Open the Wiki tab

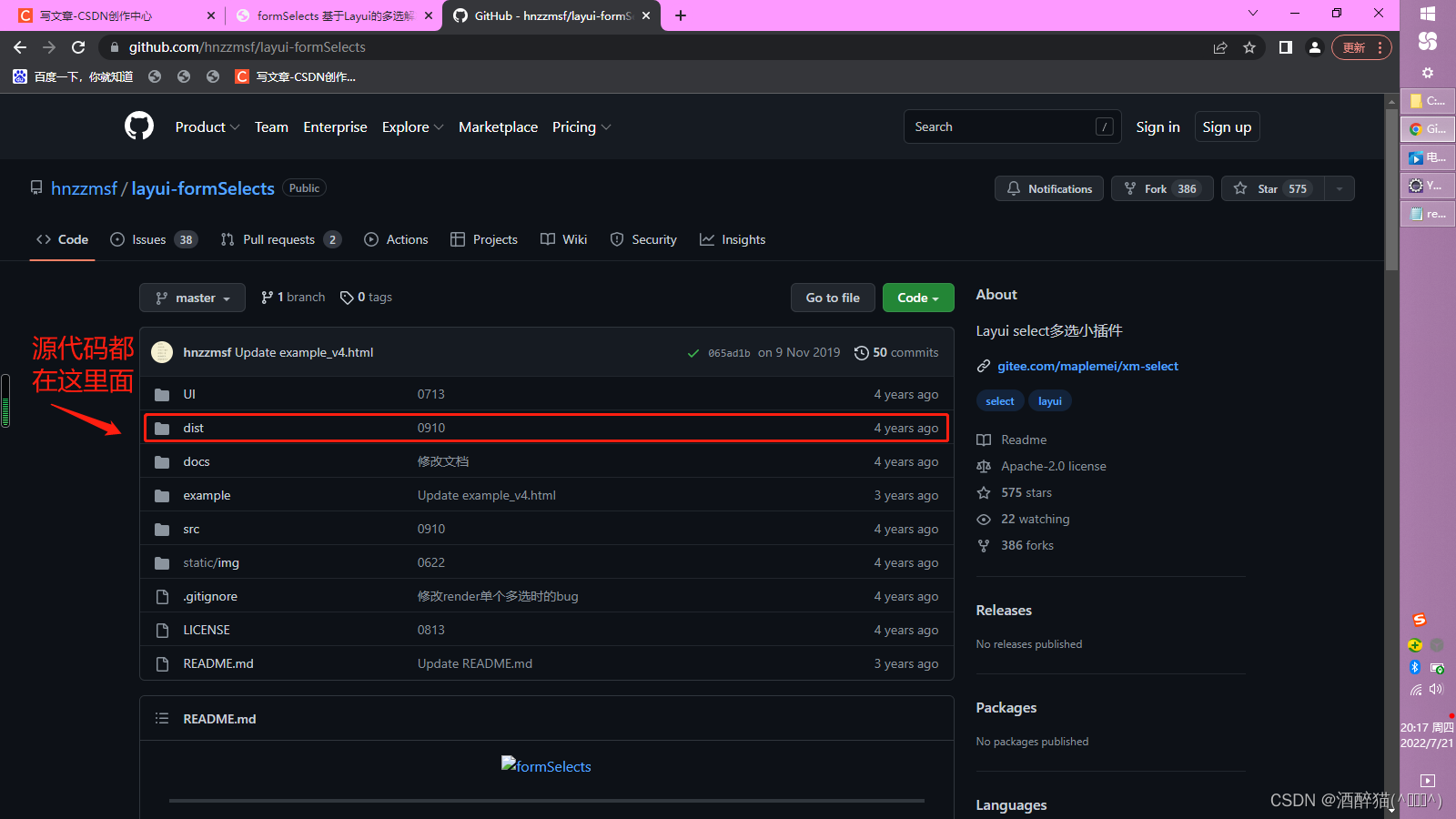click(x=564, y=239)
